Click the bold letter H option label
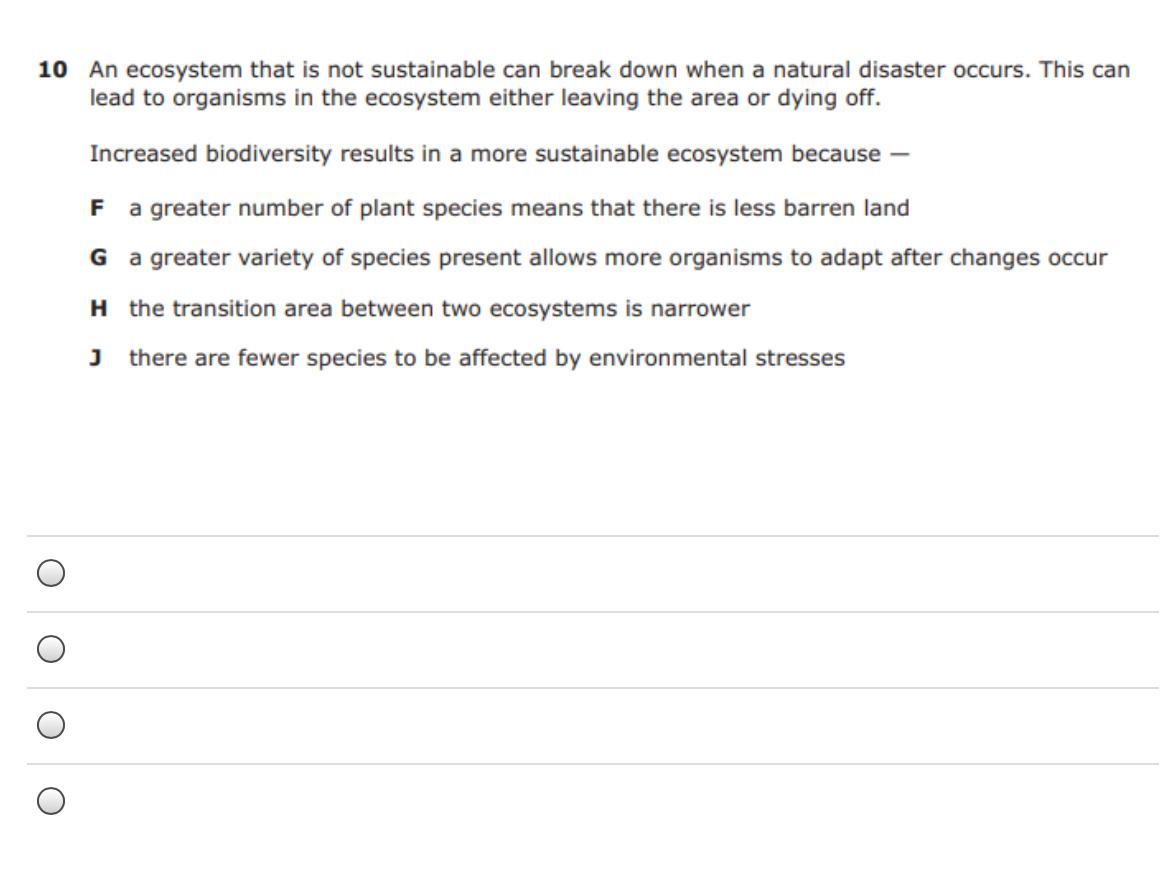The height and width of the screenshot is (870, 1164). [x=98, y=308]
